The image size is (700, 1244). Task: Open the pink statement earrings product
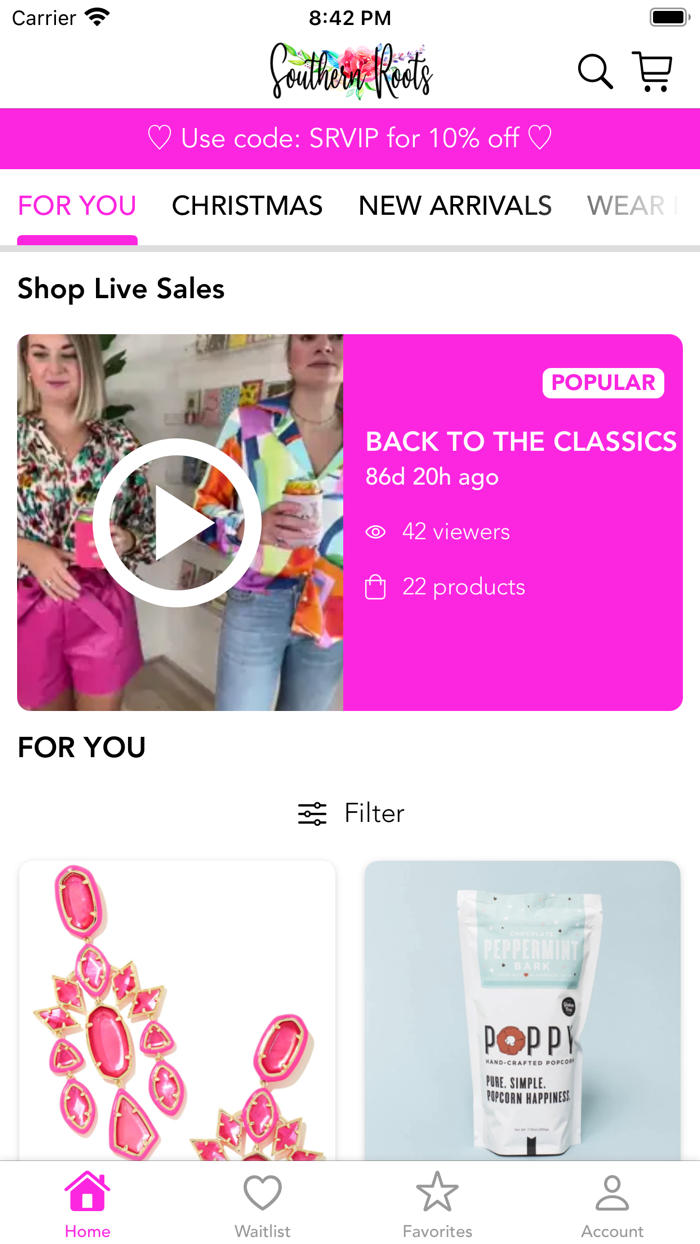point(177,1010)
